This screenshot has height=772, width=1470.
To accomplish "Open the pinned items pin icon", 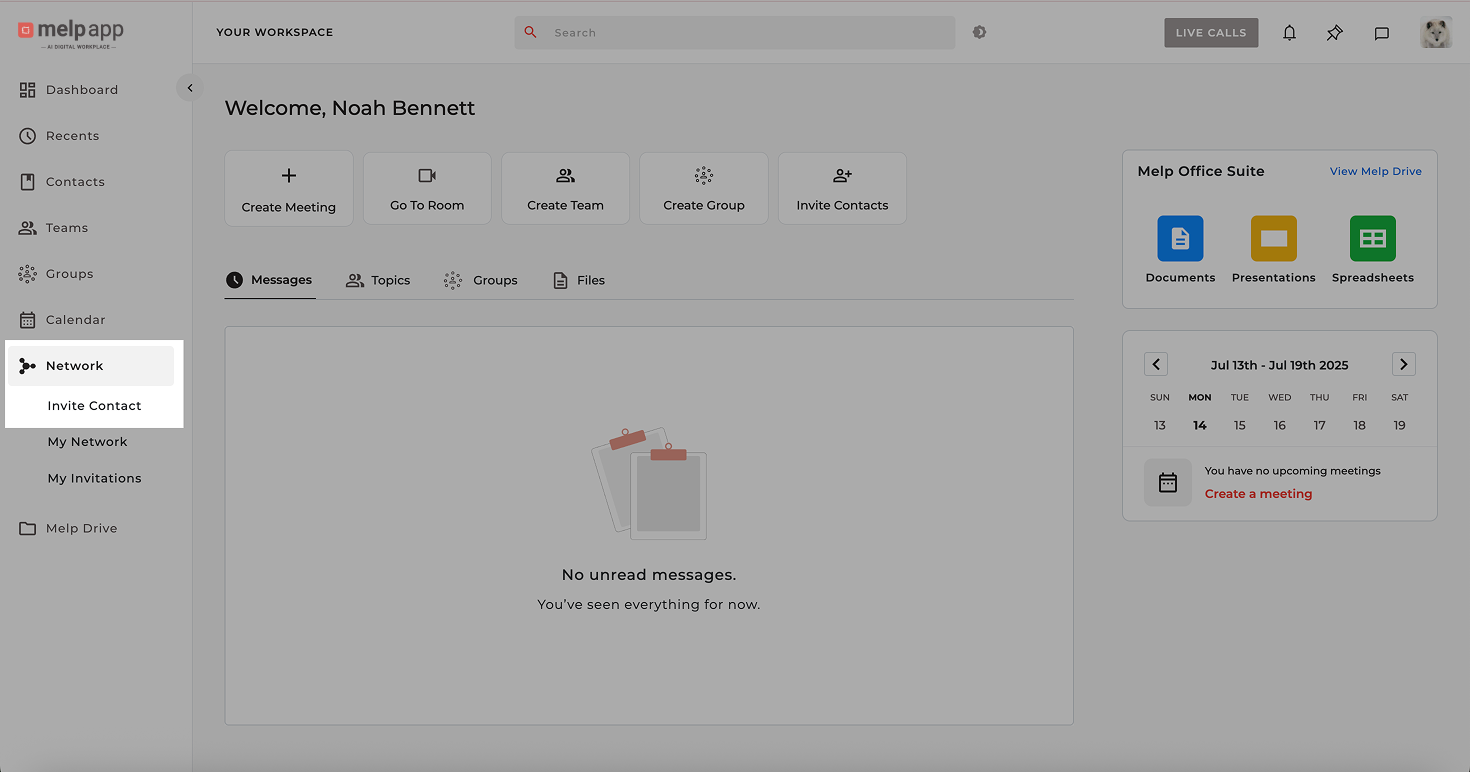I will pyautogui.click(x=1335, y=33).
